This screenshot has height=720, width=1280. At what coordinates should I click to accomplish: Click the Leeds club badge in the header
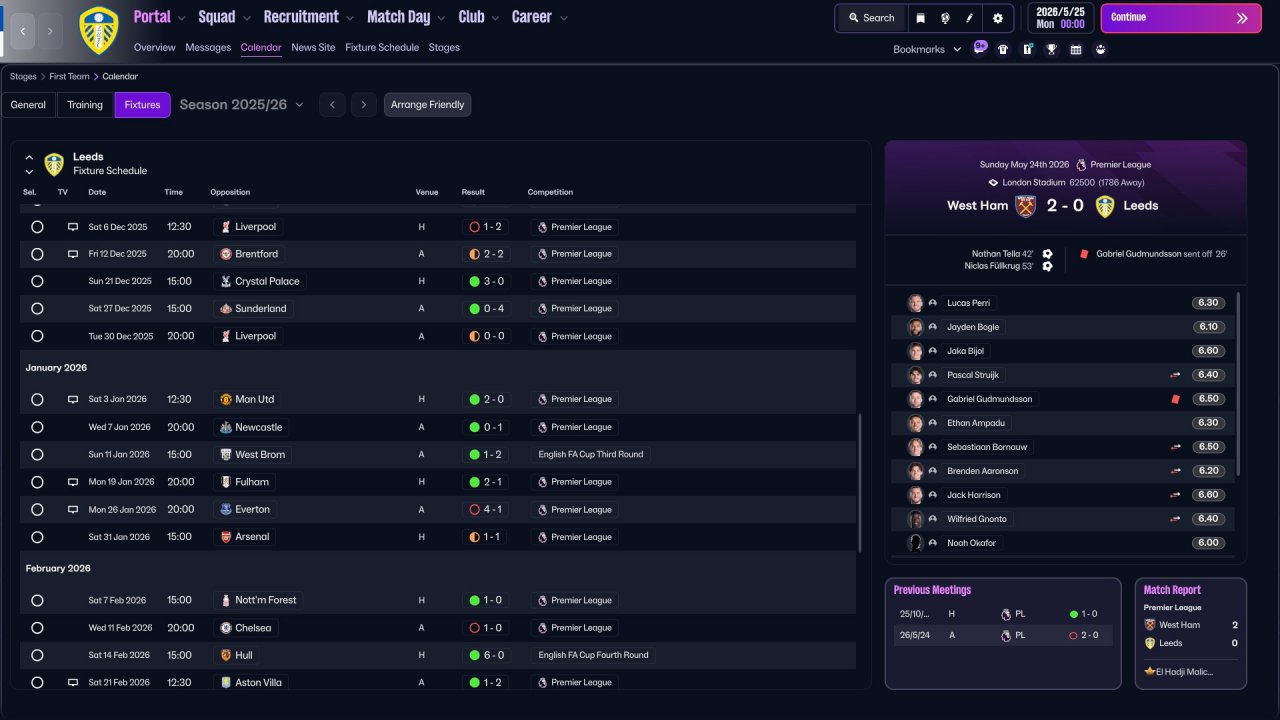coord(98,30)
